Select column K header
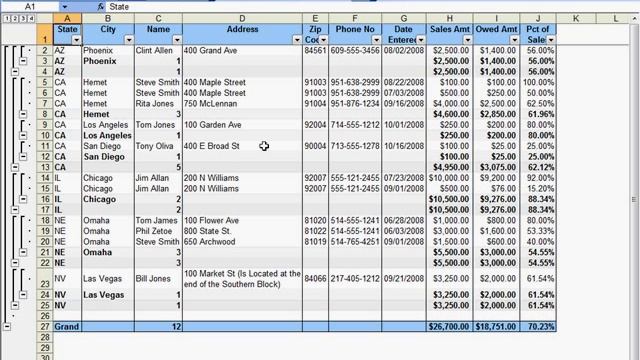The width and height of the screenshot is (640, 360). click(x=576, y=18)
